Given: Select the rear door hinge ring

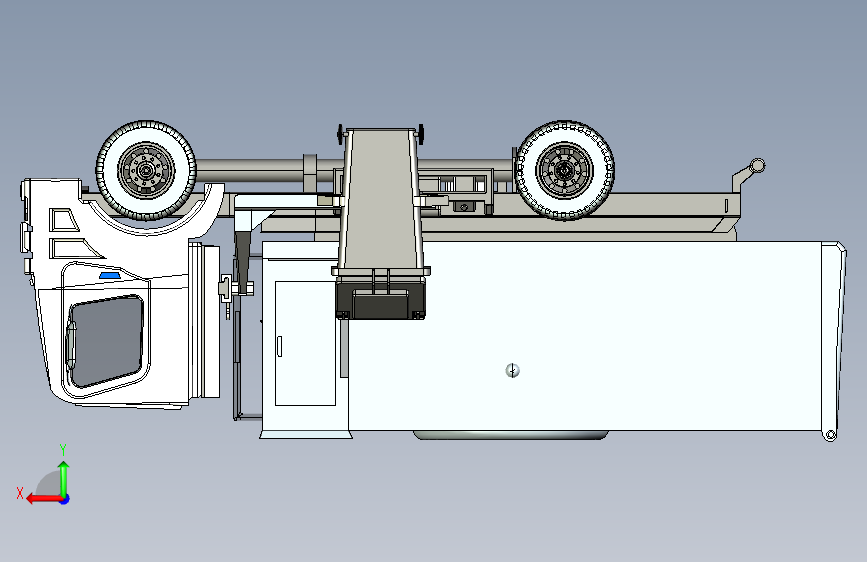Looking at the screenshot, I should (x=830, y=436).
